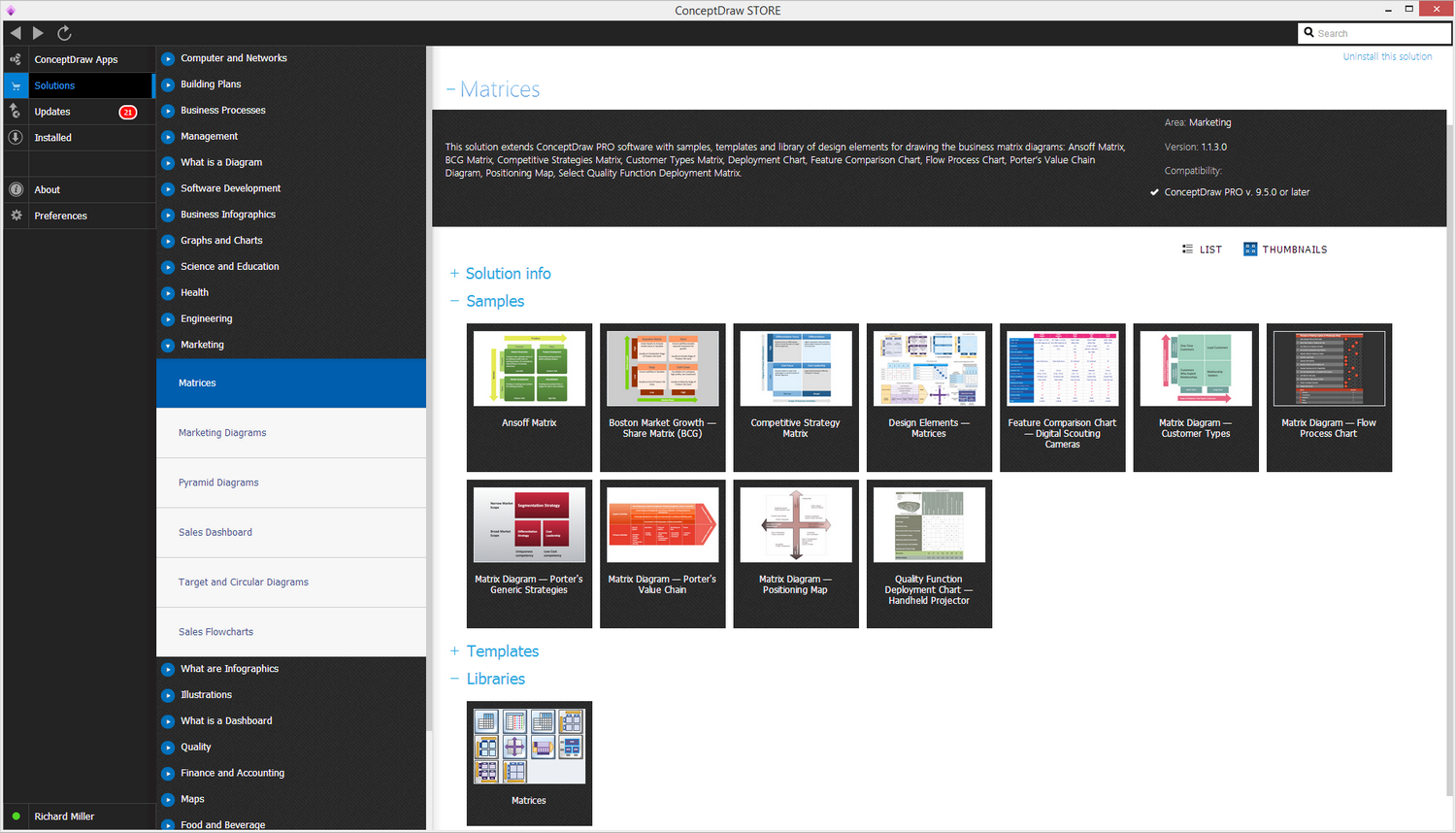Go back with the left arrow icon

(16, 33)
